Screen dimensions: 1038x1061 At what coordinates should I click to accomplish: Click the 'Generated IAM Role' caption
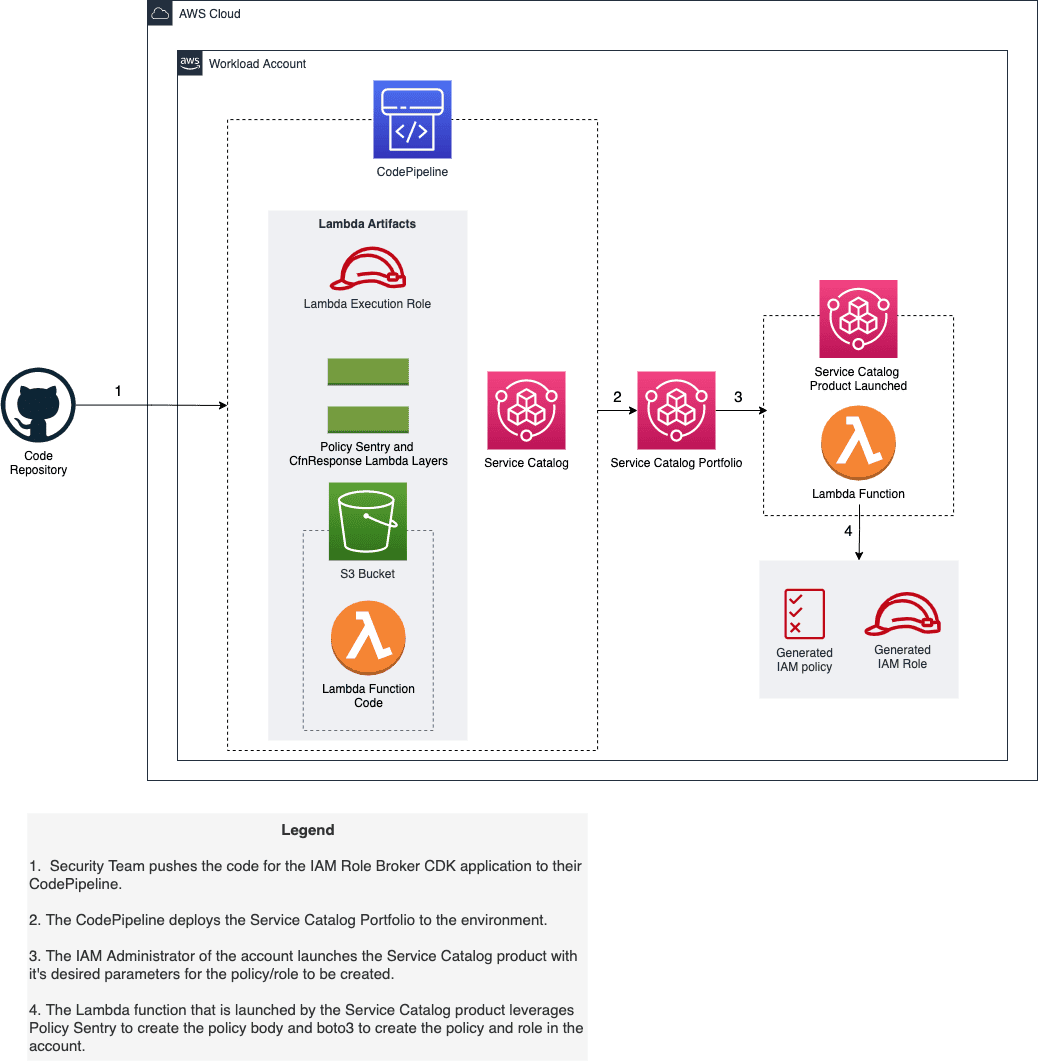coord(903,657)
